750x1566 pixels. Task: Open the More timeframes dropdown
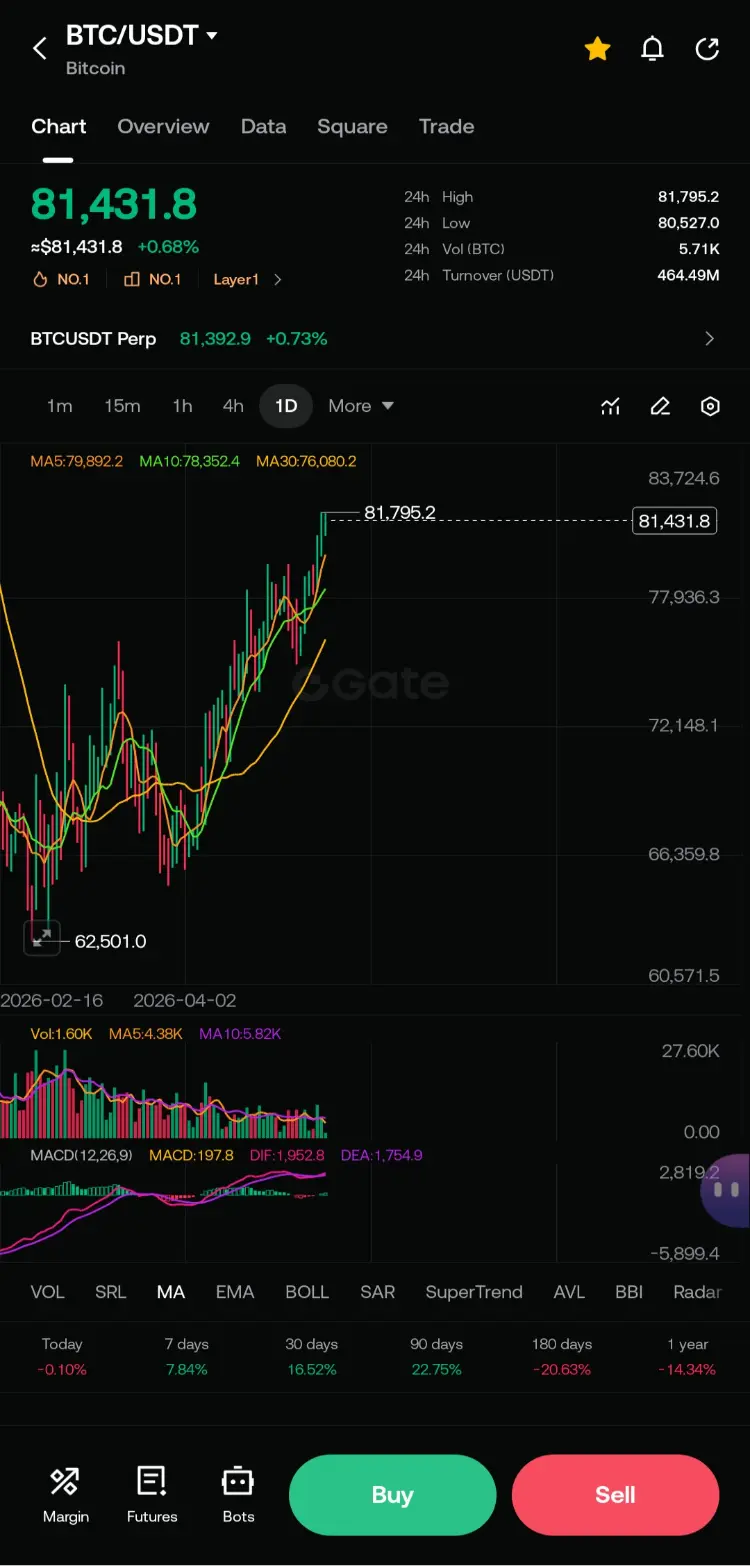(361, 406)
